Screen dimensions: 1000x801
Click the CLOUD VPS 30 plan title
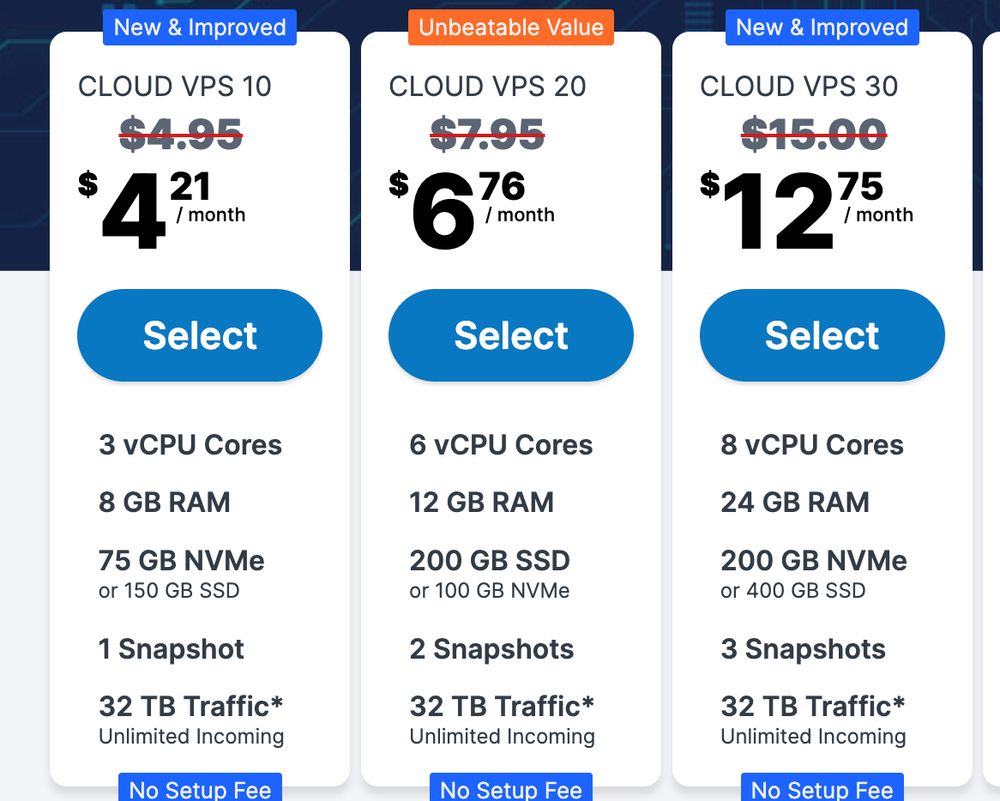[x=799, y=86]
